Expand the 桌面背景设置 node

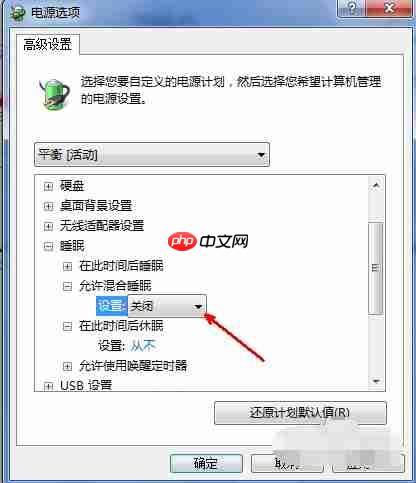(x=48, y=206)
